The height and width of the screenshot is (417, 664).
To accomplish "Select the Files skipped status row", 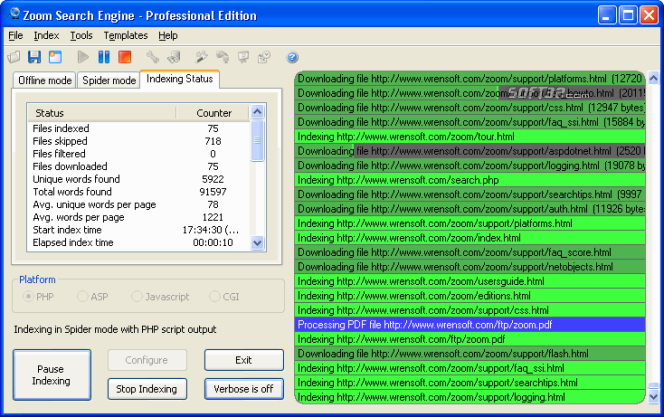I will tap(139, 141).
